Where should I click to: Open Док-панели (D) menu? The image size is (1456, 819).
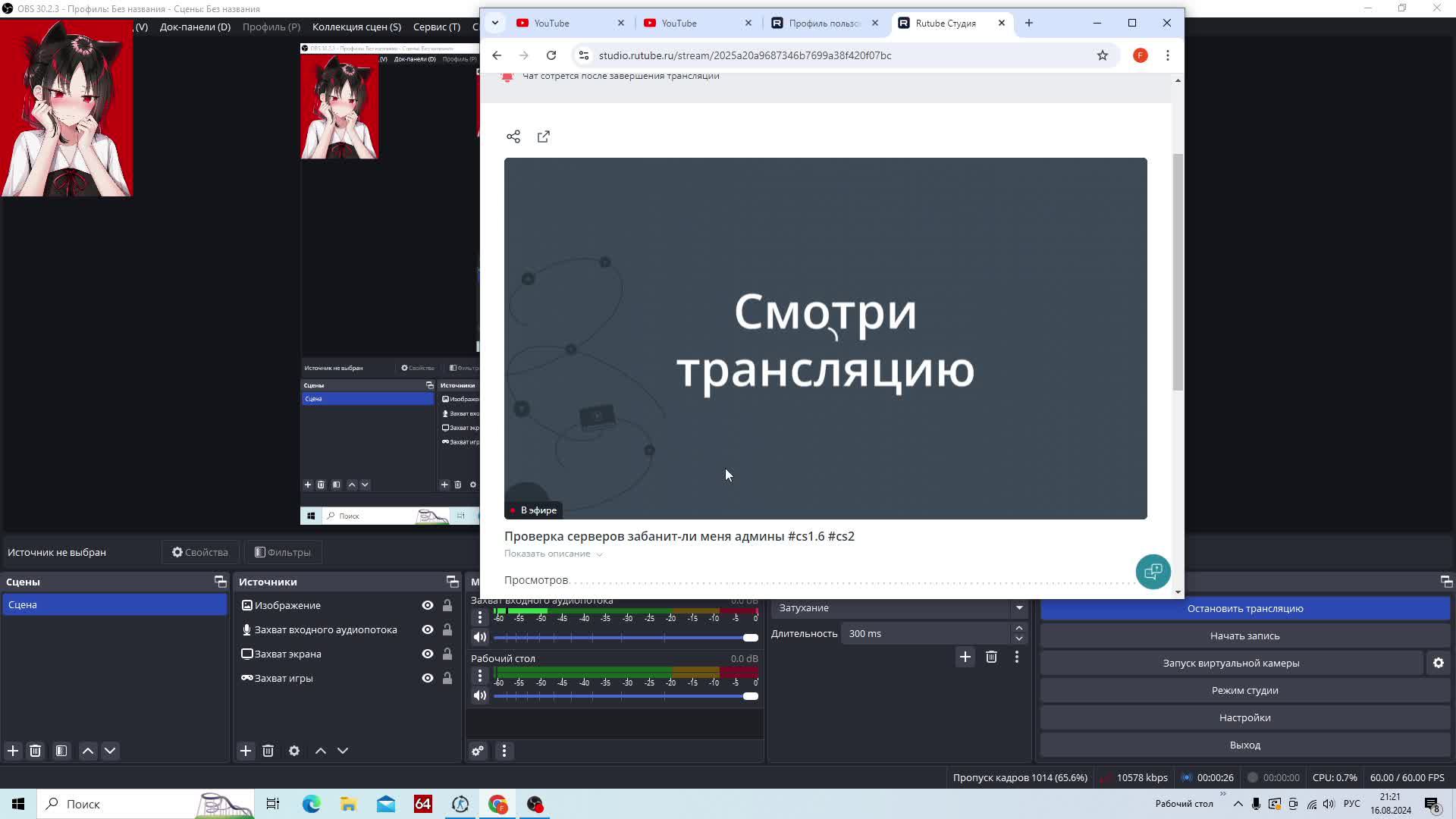(195, 27)
